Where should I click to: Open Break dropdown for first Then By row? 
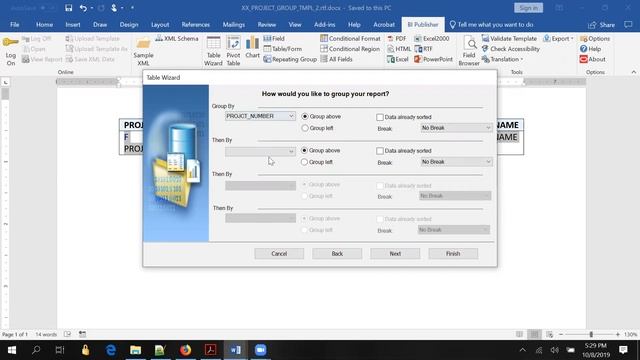tap(456, 162)
